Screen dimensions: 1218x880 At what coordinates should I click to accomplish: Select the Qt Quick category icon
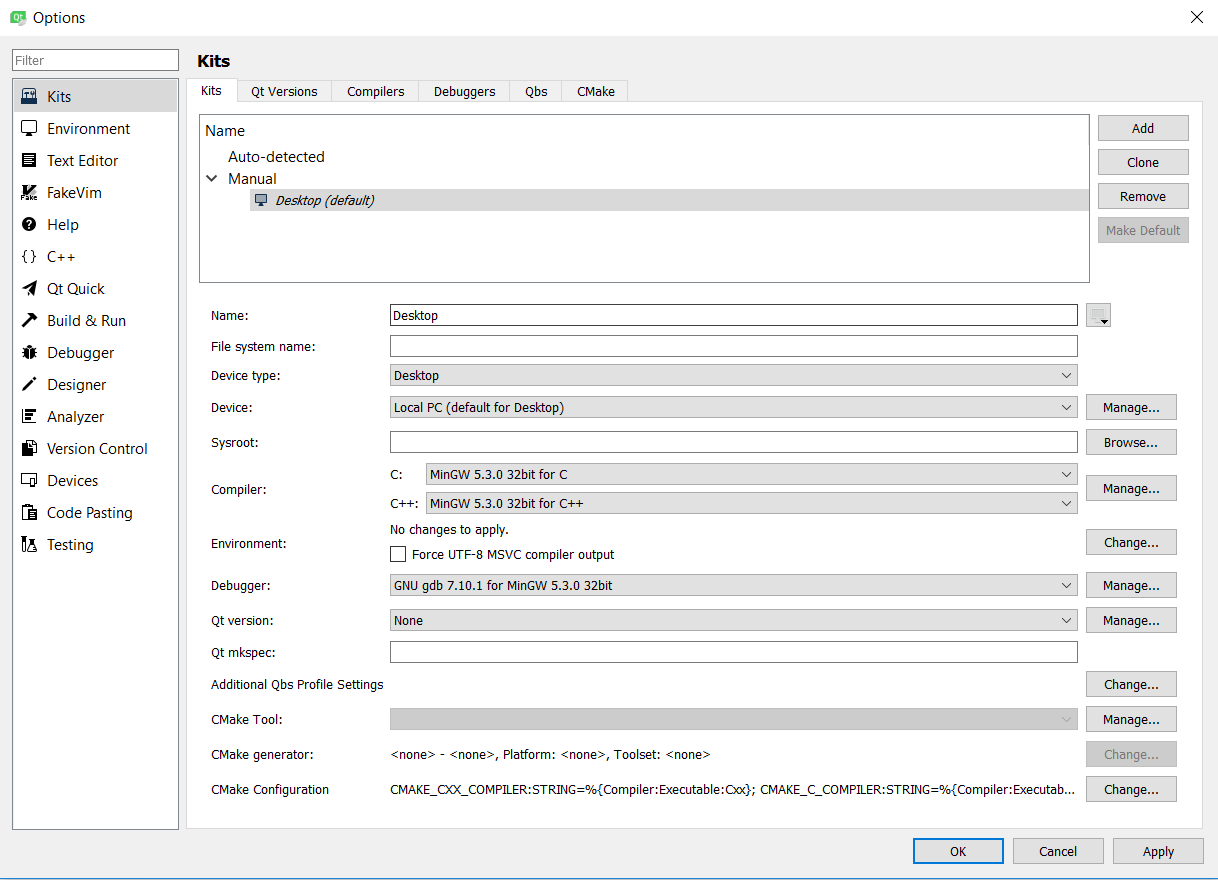click(29, 289)
